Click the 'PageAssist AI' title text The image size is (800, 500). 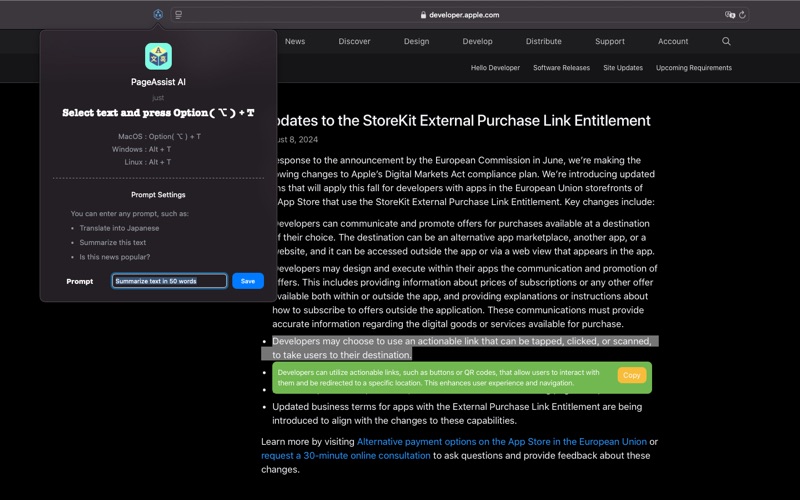tap(158, 82)
